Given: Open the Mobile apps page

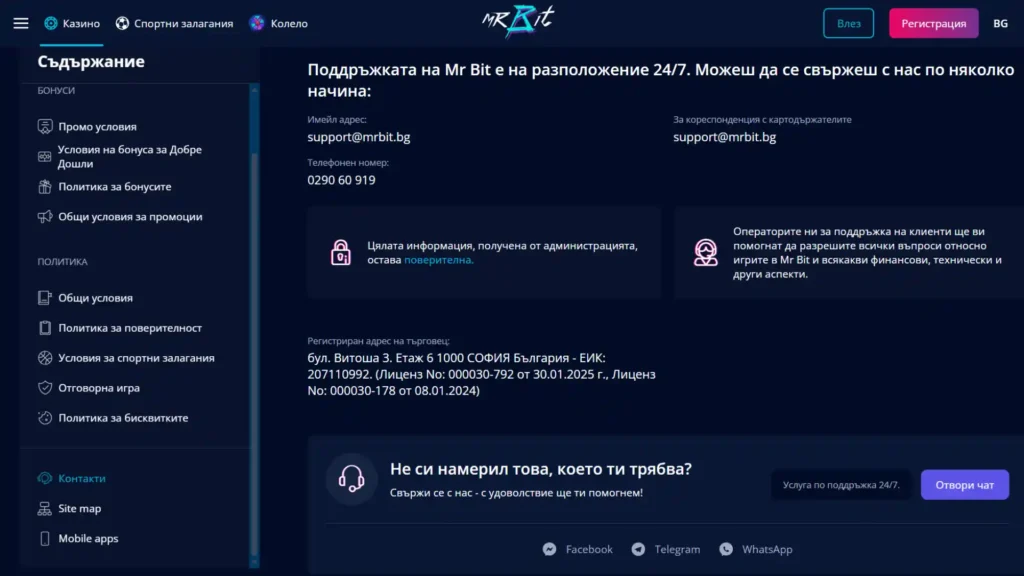Looking at the screenshot, I should coord(88,538).
